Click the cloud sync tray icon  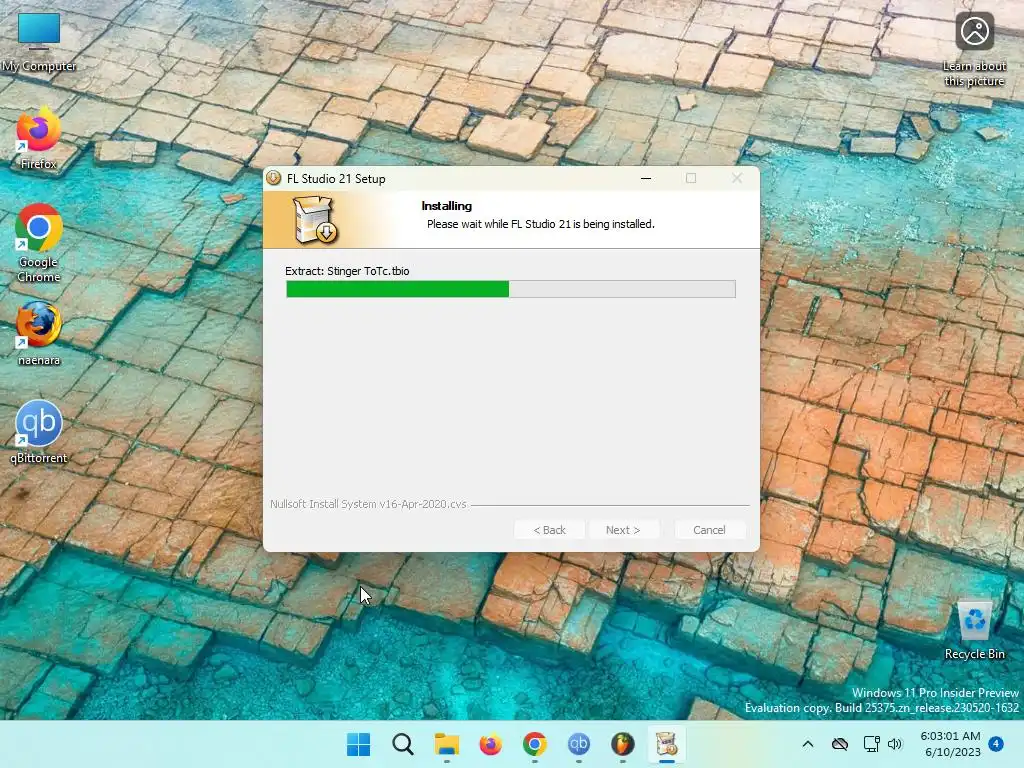coord(840,744)
